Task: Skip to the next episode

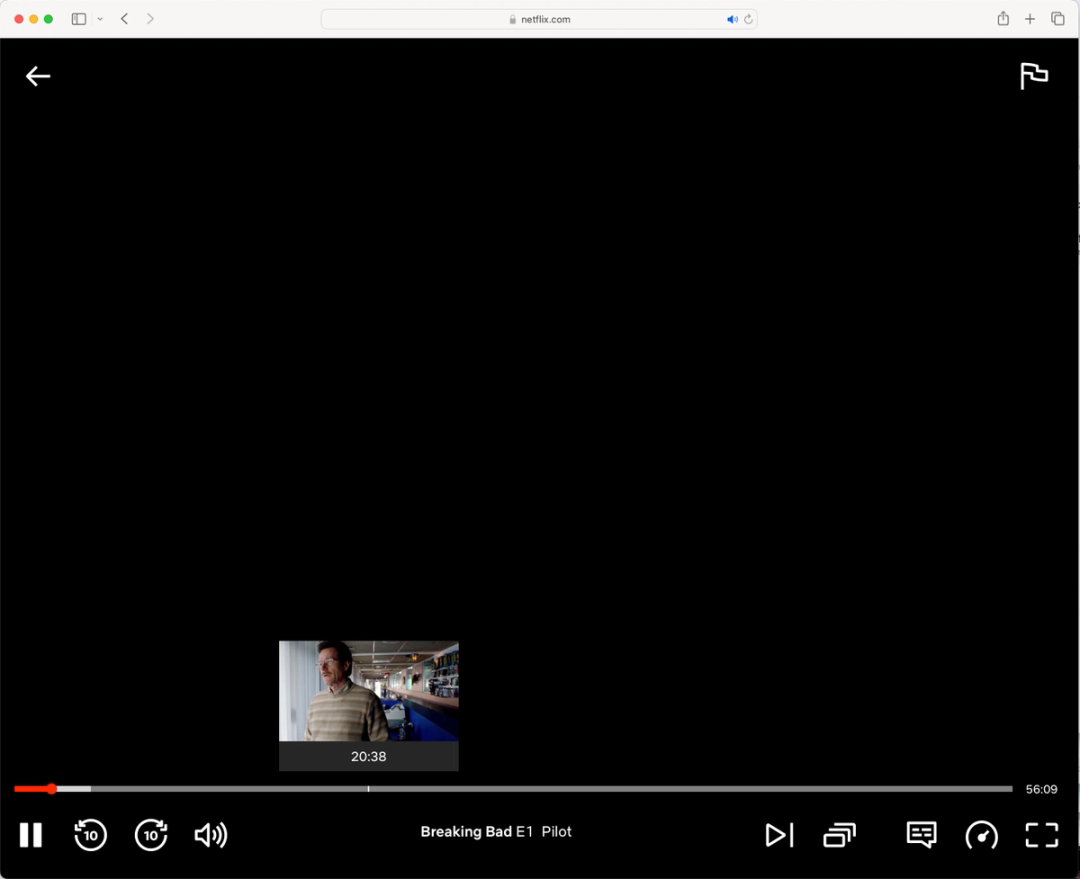Action: (780, 835)
